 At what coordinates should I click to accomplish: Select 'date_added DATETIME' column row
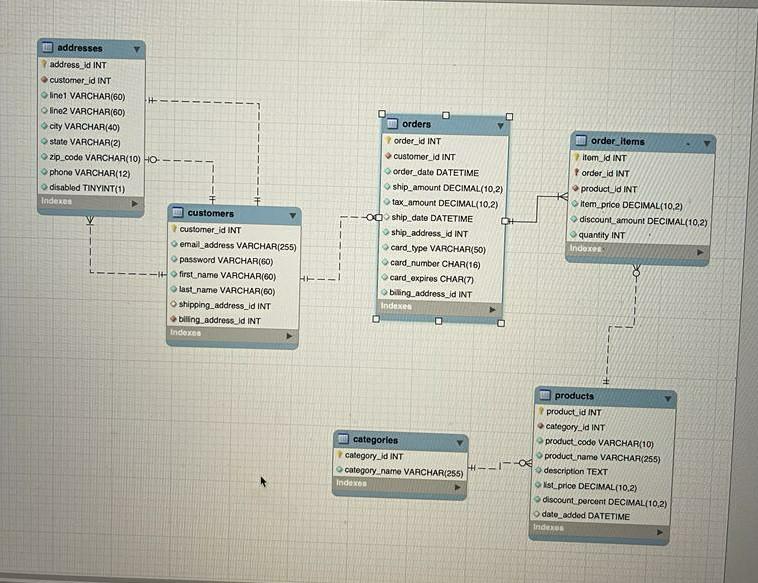click(x=600, y=516)
